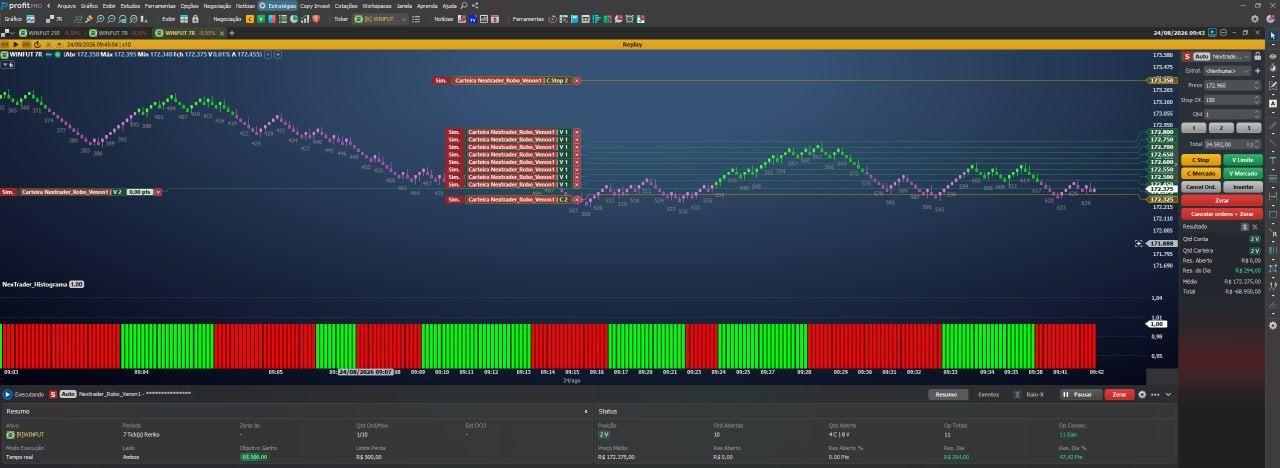1280x468 pixels.
Task: Click the V Mercado sell button
Action: click(1242, 173)
